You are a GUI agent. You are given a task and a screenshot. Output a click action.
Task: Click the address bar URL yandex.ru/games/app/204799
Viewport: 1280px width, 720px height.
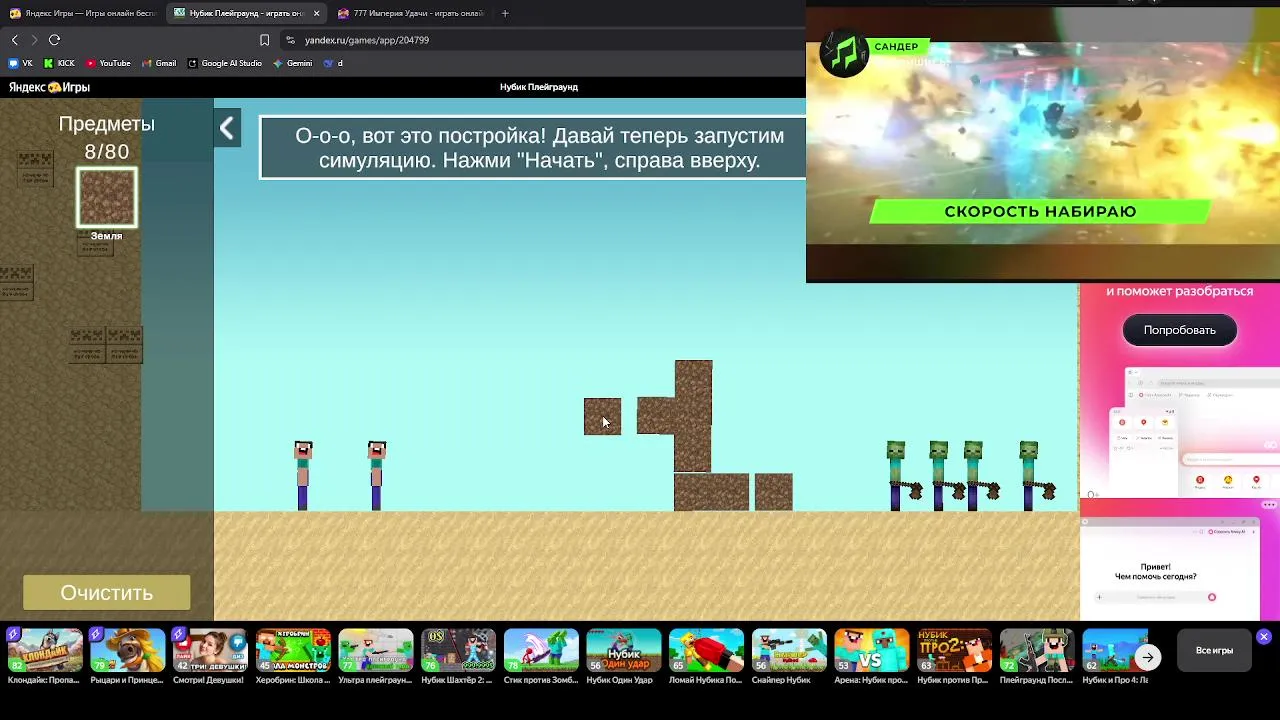[x=367, y=40]
